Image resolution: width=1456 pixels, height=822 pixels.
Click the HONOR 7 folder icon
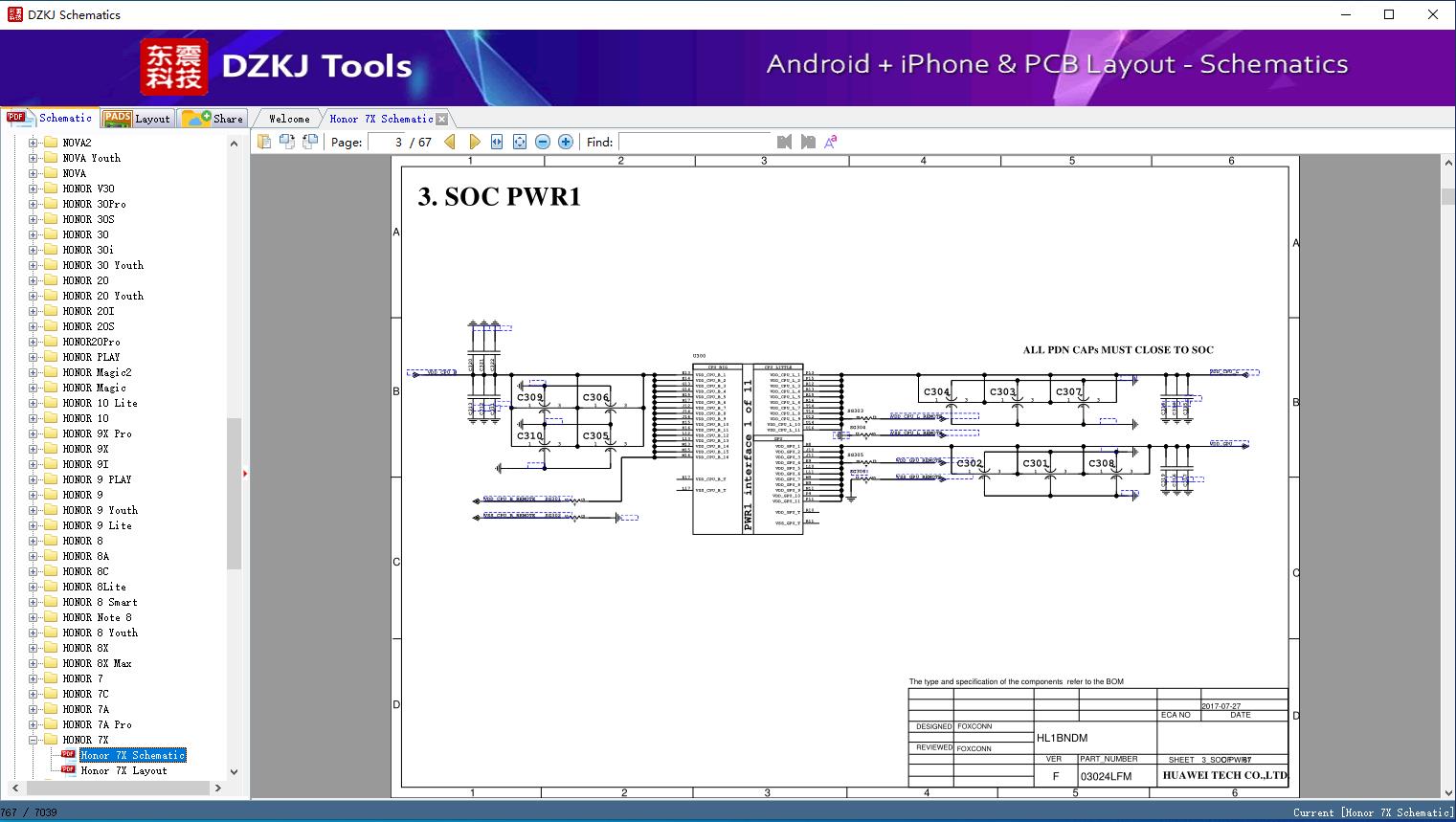click(51, 678)
